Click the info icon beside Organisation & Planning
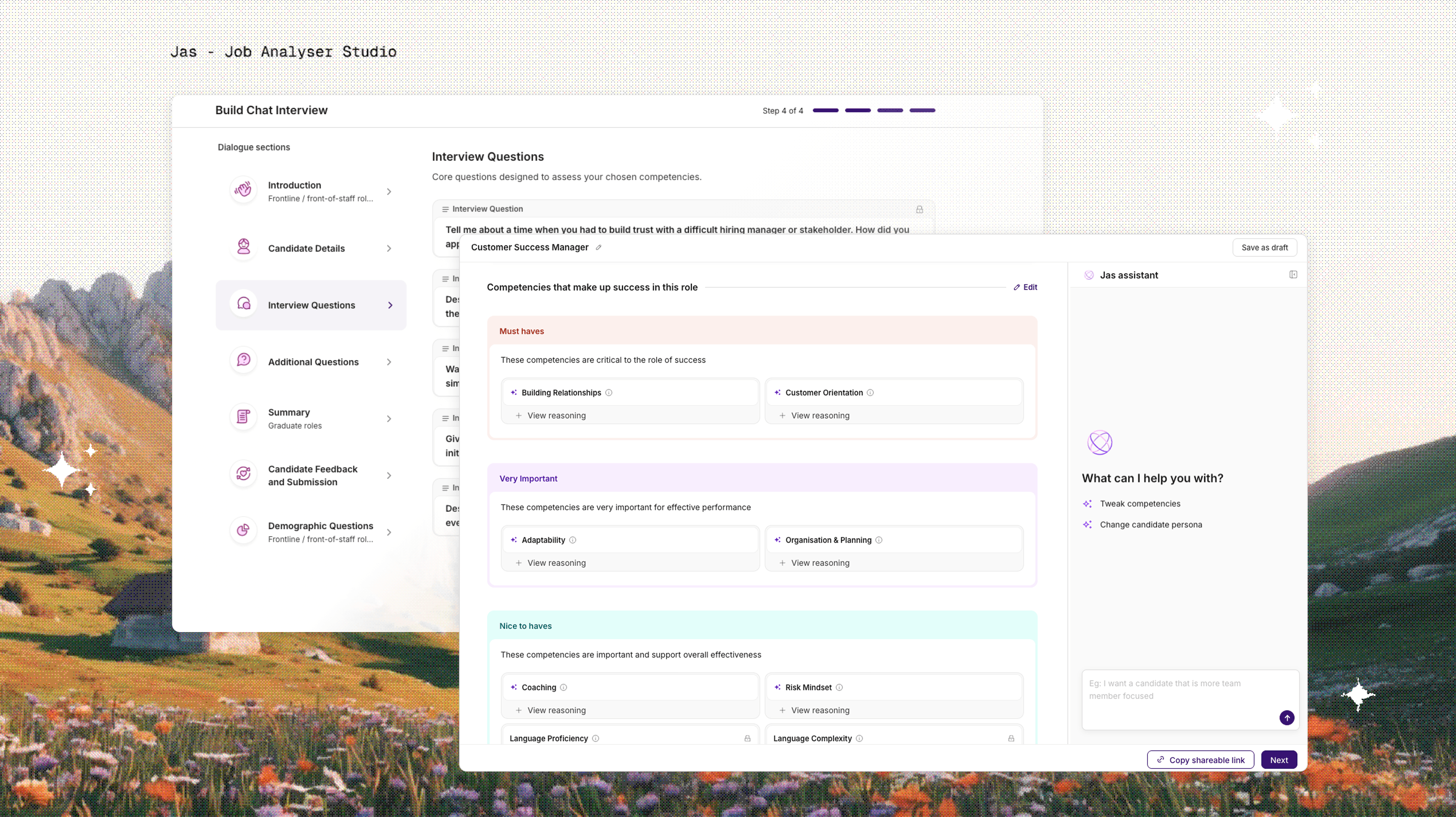Image resolution: width=1456 pixels, height=817 pixels. coord(879,540)
